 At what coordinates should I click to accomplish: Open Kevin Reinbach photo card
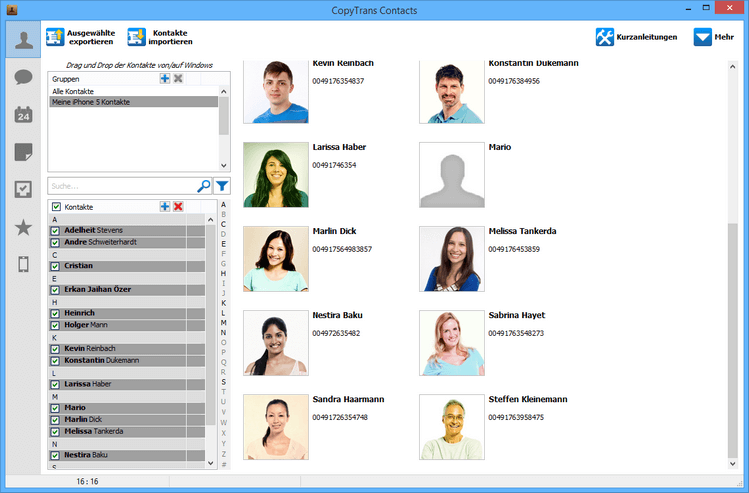click(276, 92)
